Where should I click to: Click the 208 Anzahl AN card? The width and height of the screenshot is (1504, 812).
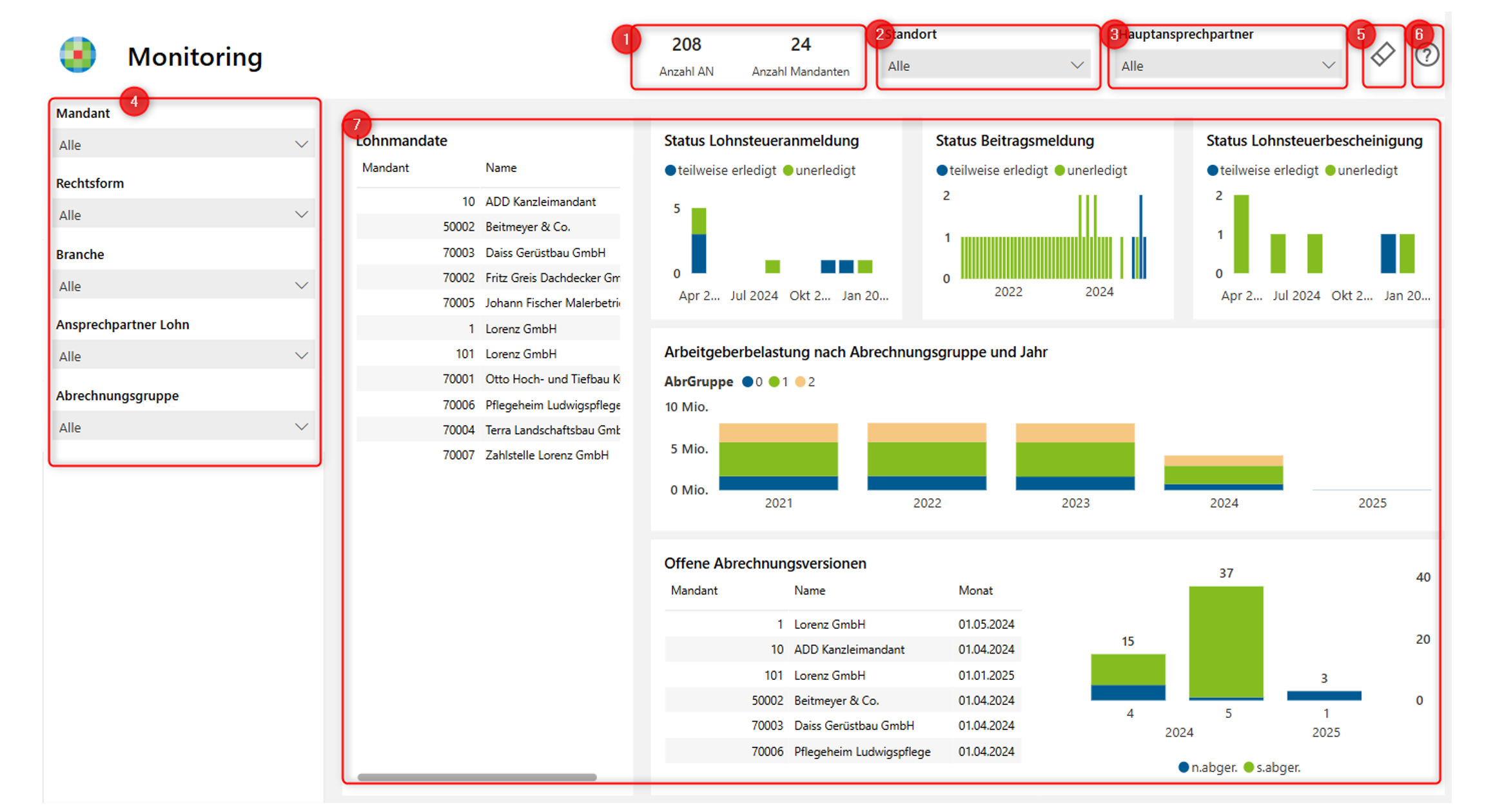click(x=686, y=55)
